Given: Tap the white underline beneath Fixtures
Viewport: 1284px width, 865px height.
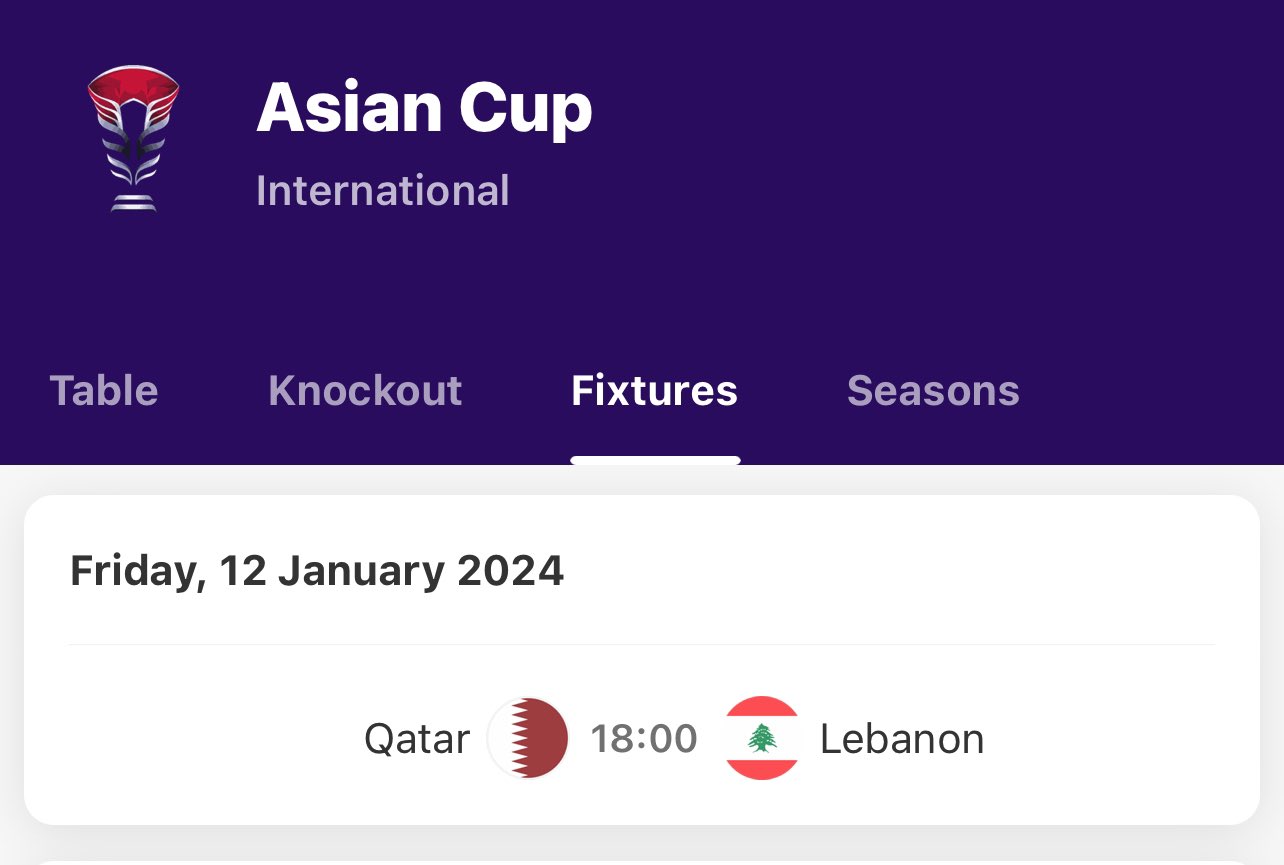Looking at the screenshot, I should pyautogui.click(x=655, y=460).
